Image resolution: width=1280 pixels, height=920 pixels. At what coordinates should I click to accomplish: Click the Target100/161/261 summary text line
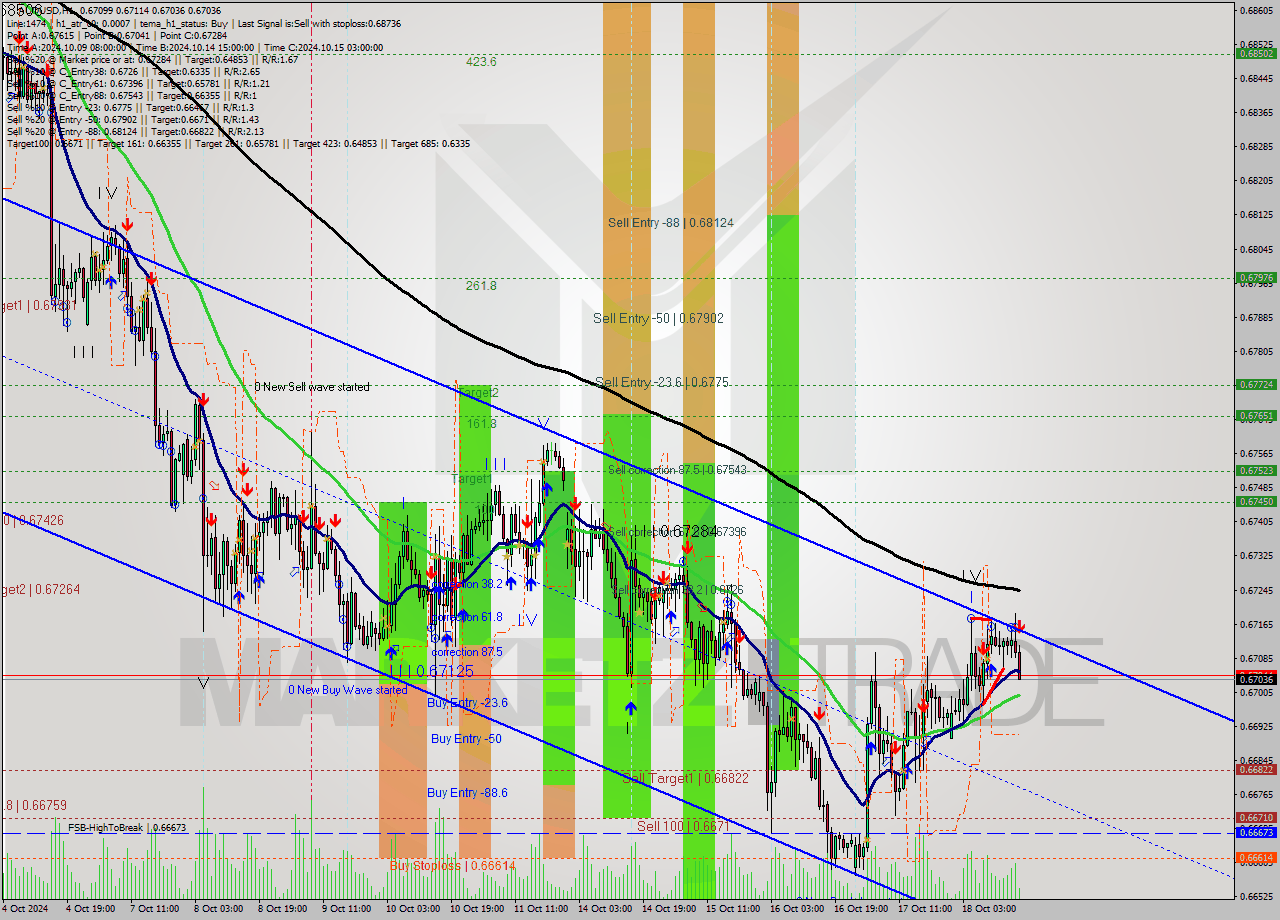(238, 143)
